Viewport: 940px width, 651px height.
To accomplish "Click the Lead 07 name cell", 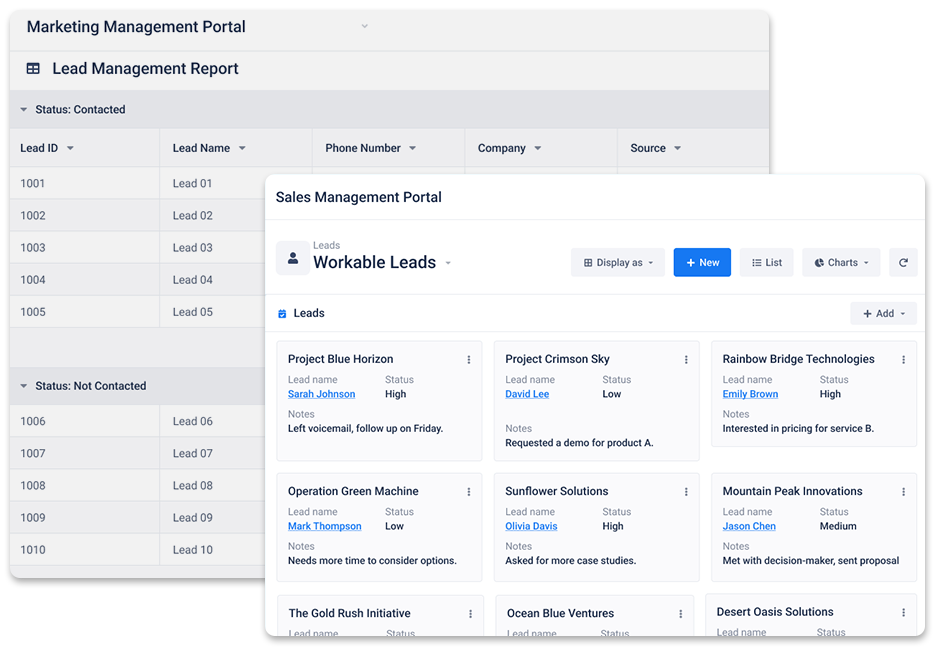I will pos(213,454).
